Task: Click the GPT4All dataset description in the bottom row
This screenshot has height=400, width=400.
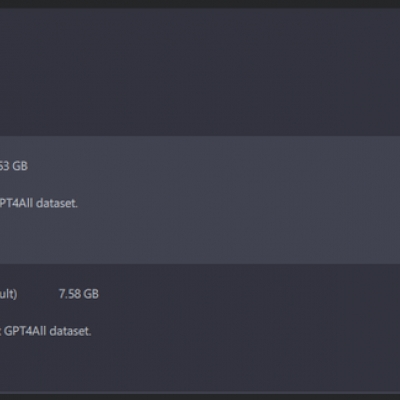Action: click(46, 331)
